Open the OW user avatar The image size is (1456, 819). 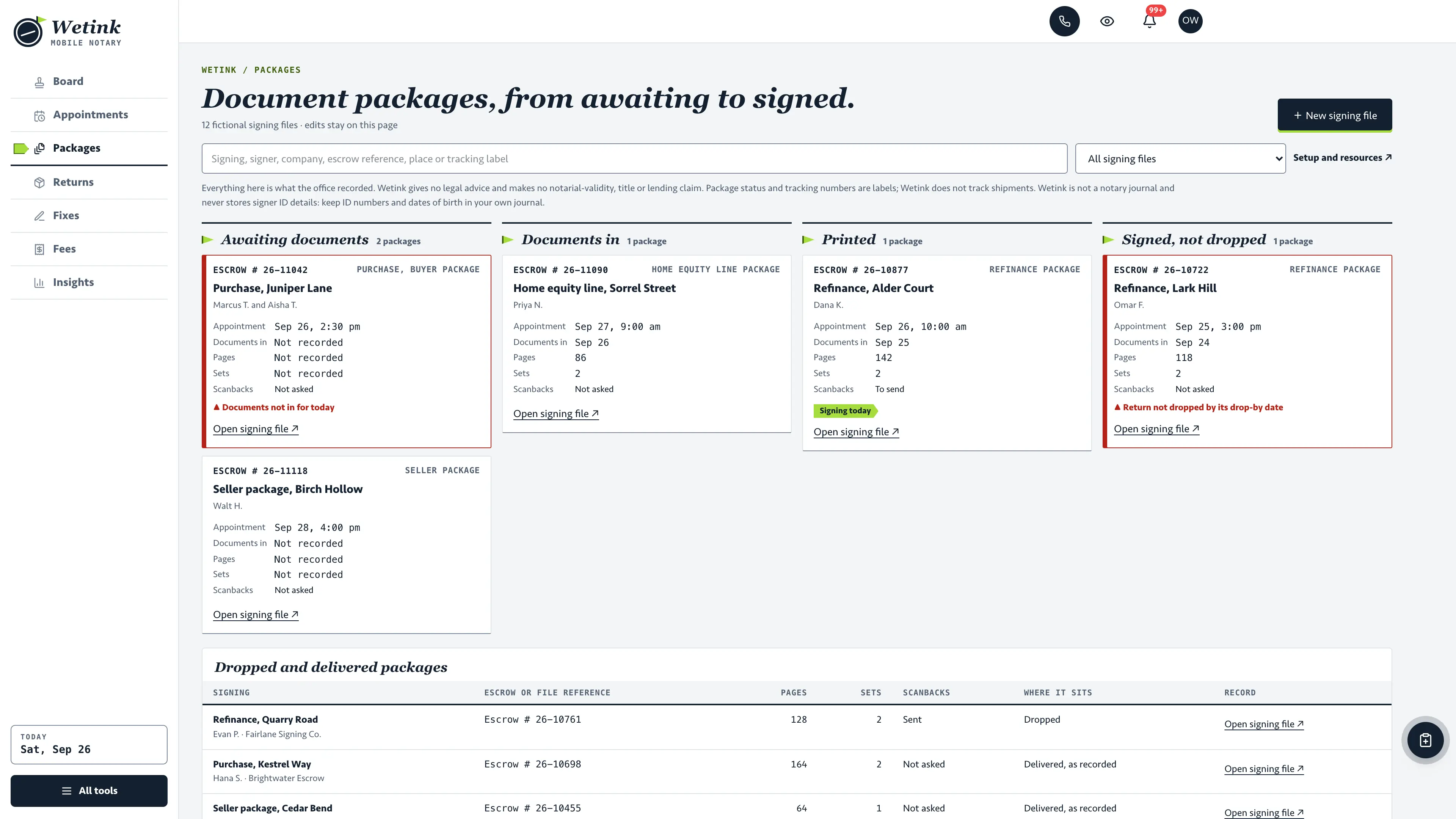coord(1190,21)
